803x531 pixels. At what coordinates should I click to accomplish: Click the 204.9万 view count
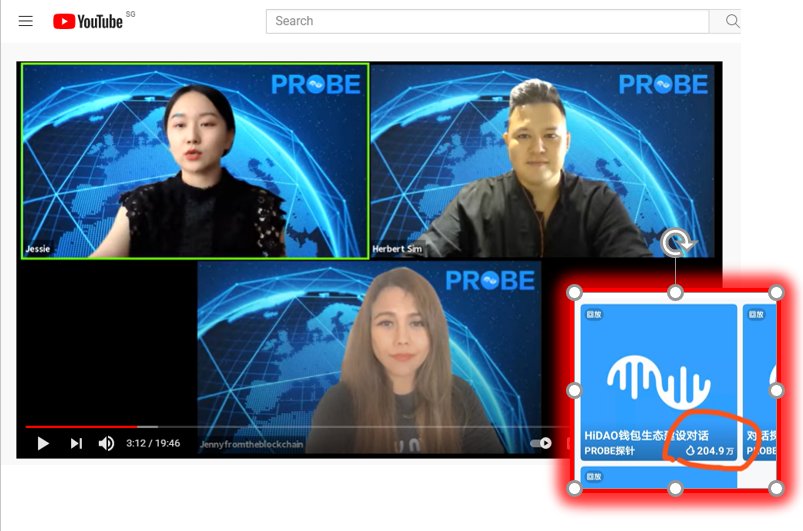tap(710, 451)
